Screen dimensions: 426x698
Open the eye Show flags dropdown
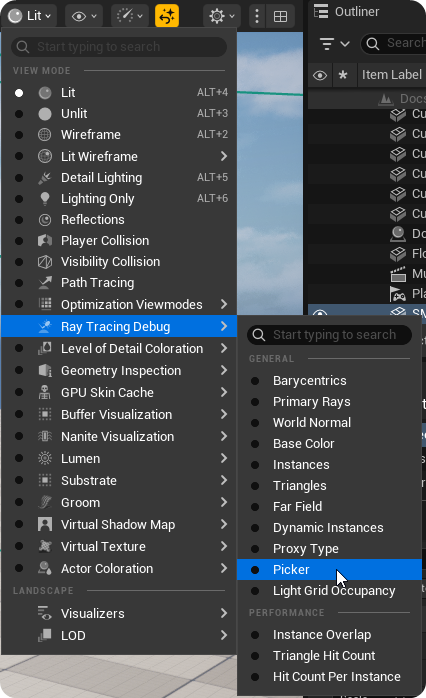(84, 16)
